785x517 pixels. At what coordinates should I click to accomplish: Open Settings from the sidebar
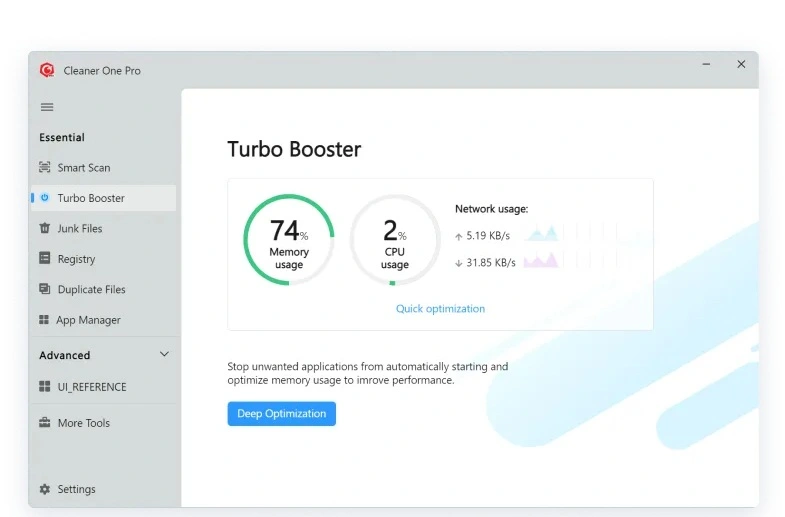(104, 489)
